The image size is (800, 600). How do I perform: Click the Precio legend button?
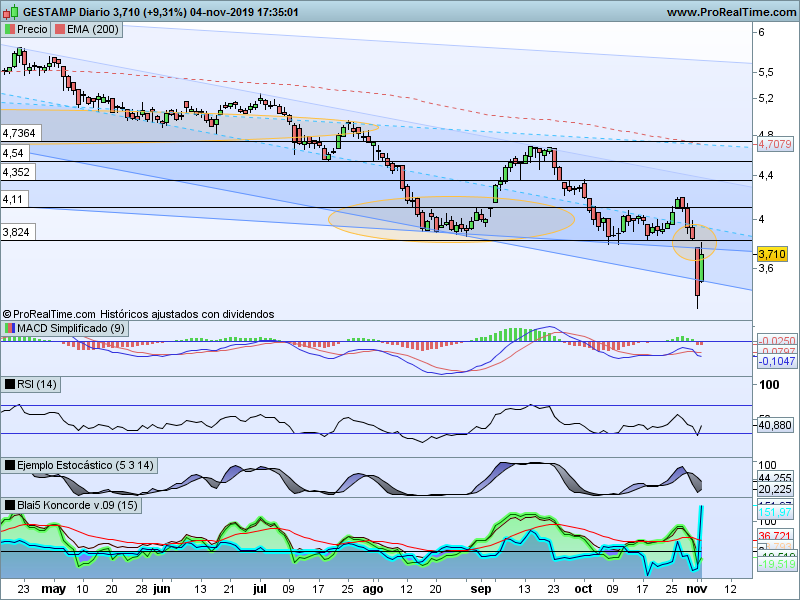(26, 30)
